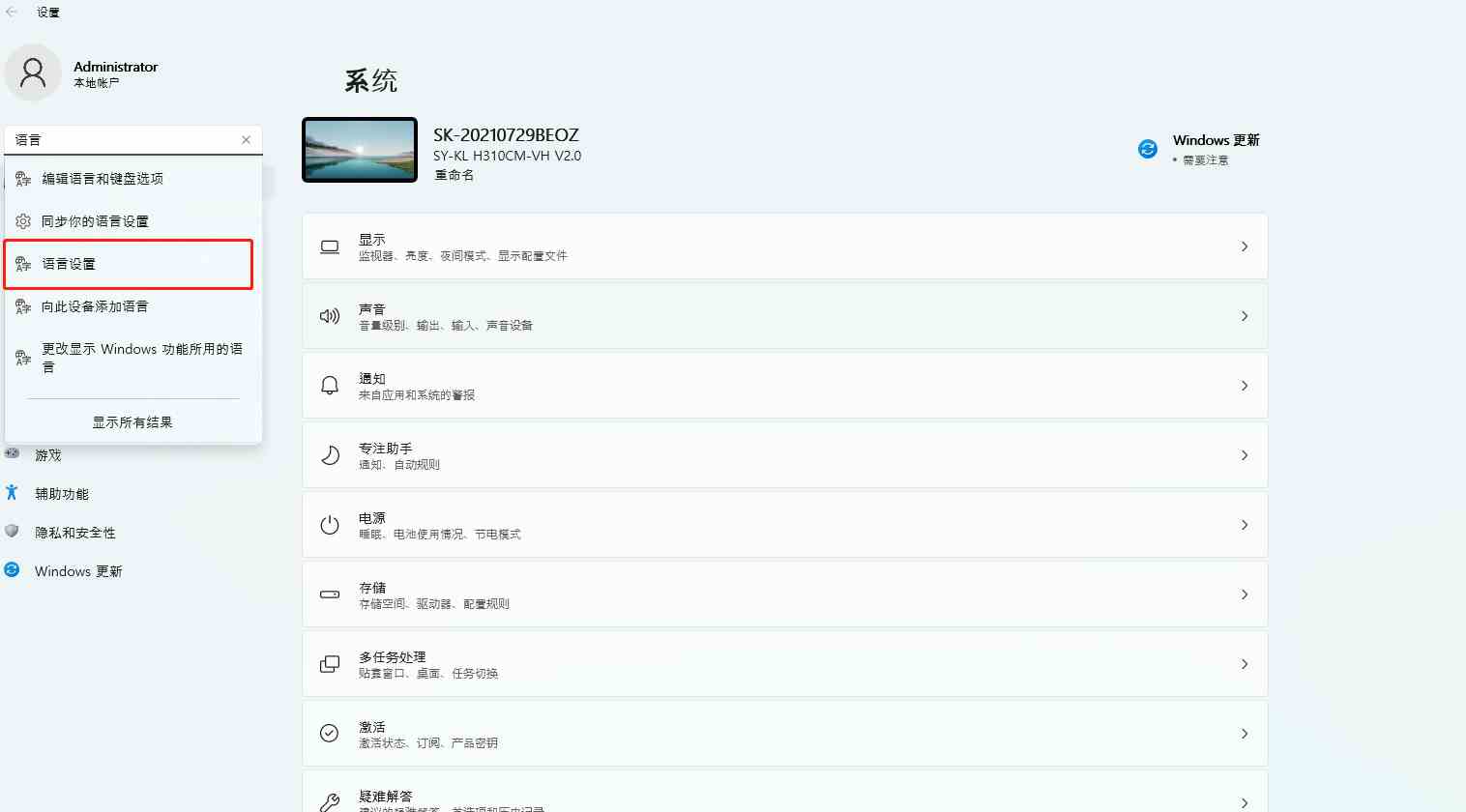Open 激活 settings row
This screenshot has height=812, width=1466.
click(x=784, y=734)
